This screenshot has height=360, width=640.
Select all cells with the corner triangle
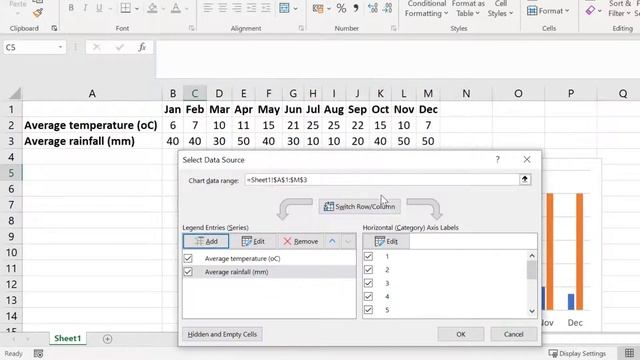(x=15, y=94)
